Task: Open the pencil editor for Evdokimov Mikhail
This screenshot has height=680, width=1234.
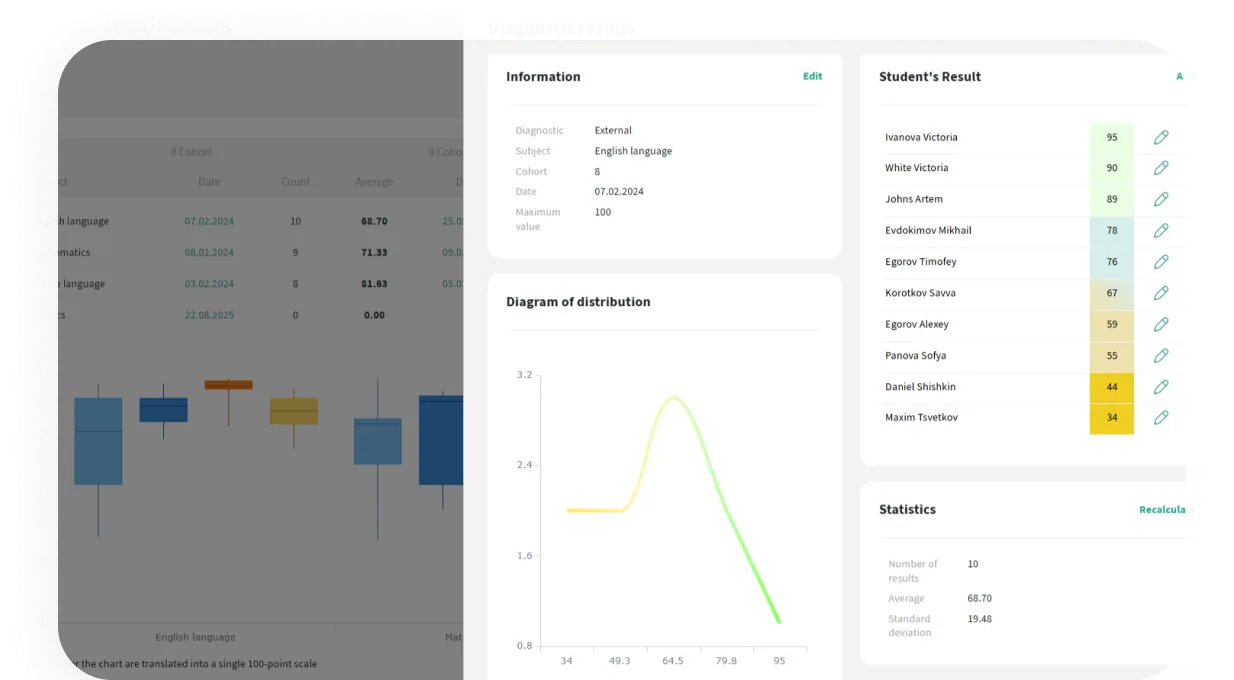Action: pos(1160,230)
